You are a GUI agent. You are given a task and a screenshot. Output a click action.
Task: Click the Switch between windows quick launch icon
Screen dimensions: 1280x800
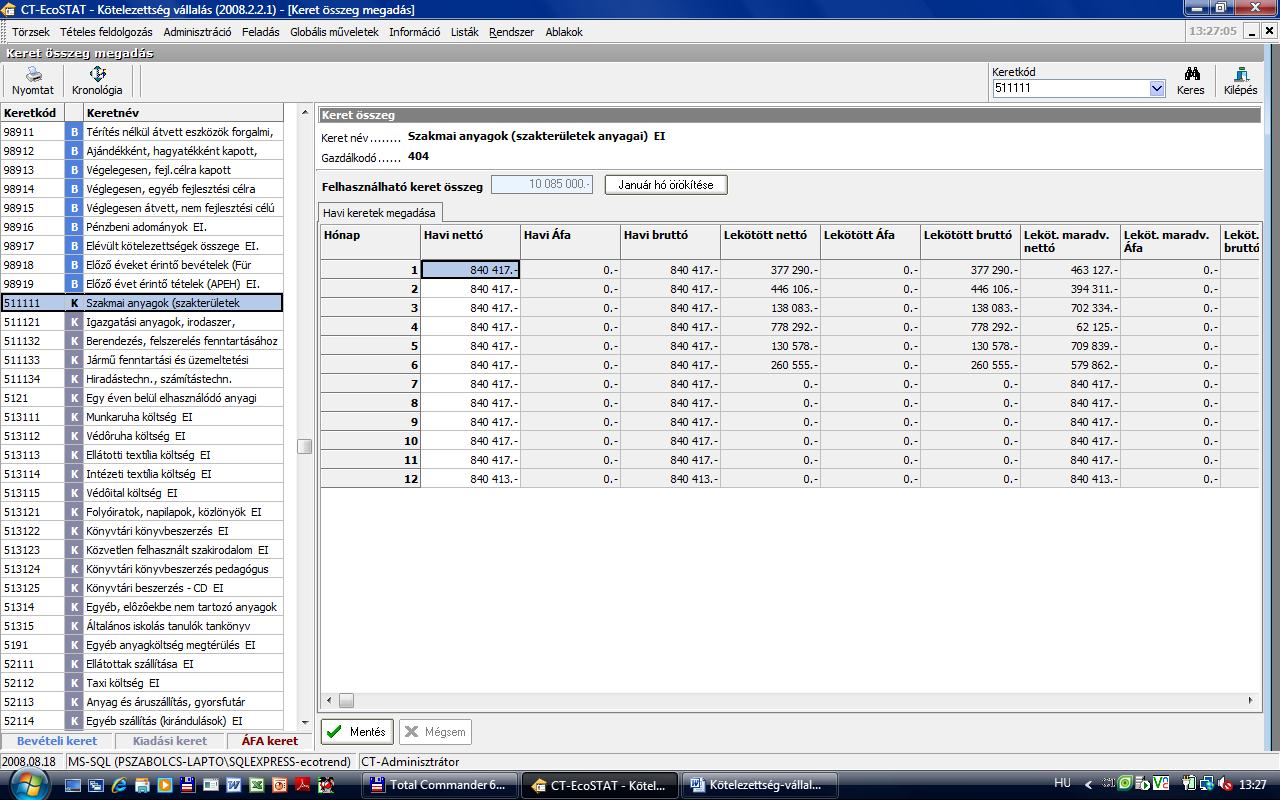point(97,785)
